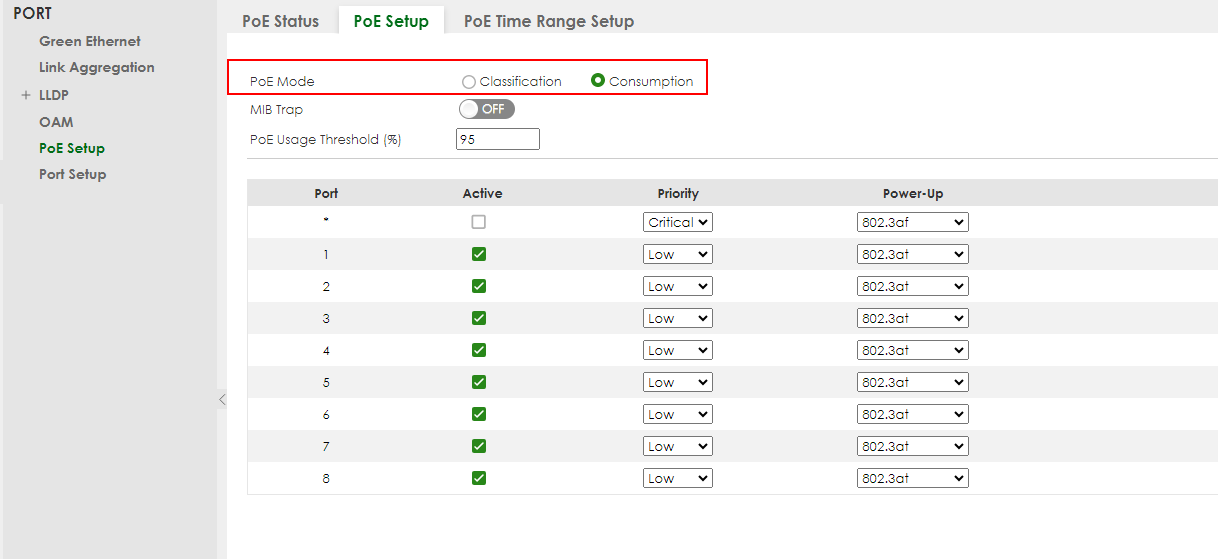The image size is (1218, 559).
Task: Select the Consumption PoE mode
Action: 598,81
